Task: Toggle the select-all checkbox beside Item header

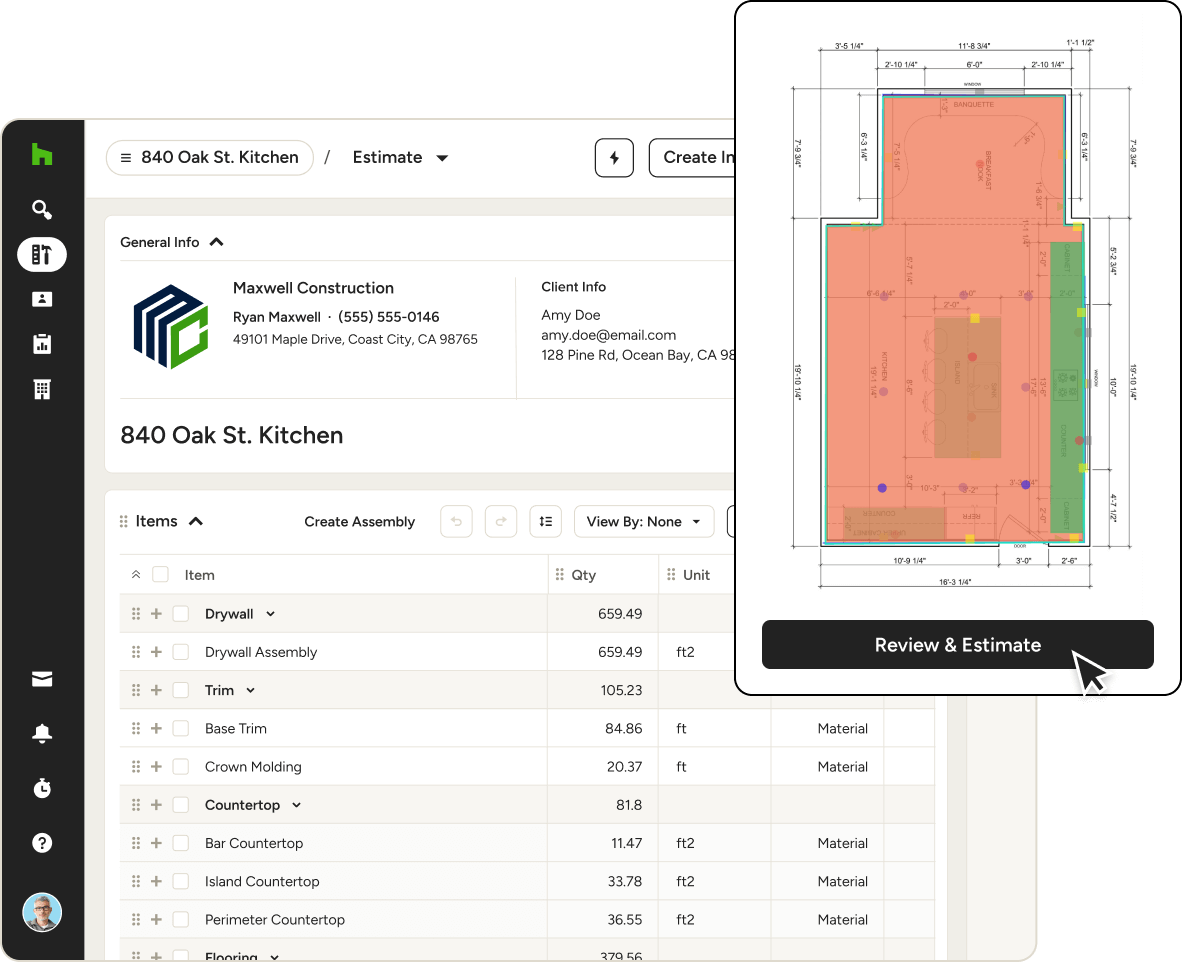Action: click(160, 575)
